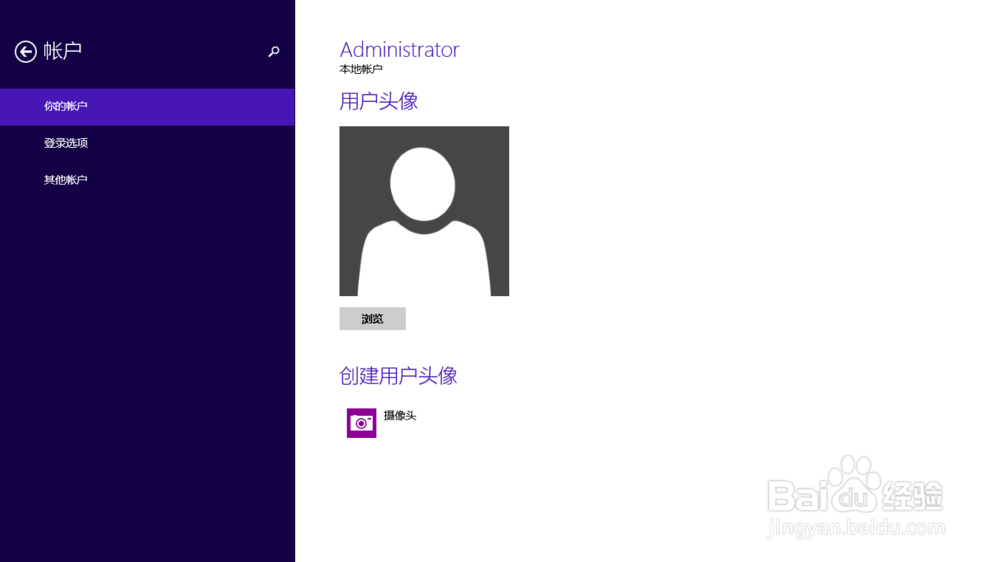Click the 用户头像 heading
1000x562 pixels.
coord(379,101)
